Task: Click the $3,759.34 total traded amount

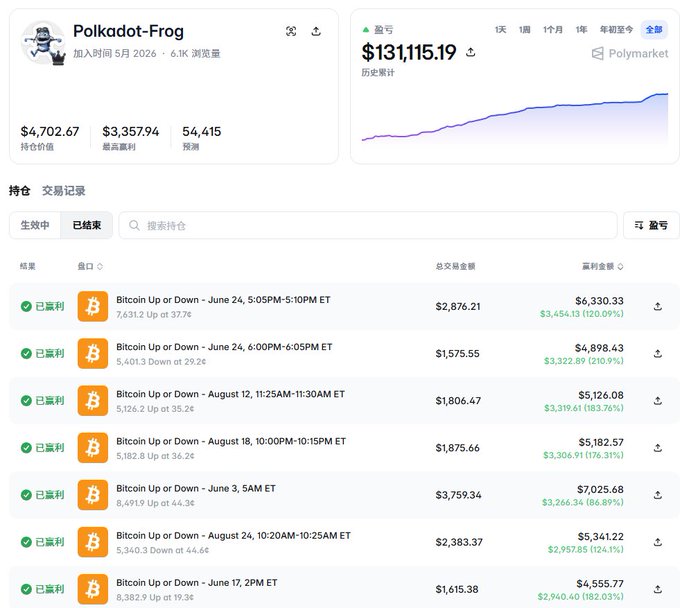Action: (x=458, y=495)
